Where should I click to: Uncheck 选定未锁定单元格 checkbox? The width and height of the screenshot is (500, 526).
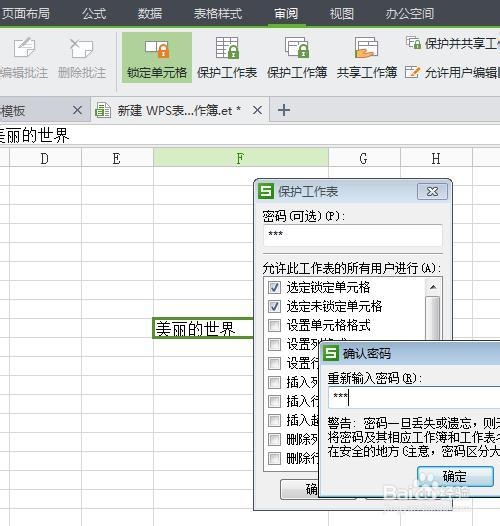click(x=274, y=306)
